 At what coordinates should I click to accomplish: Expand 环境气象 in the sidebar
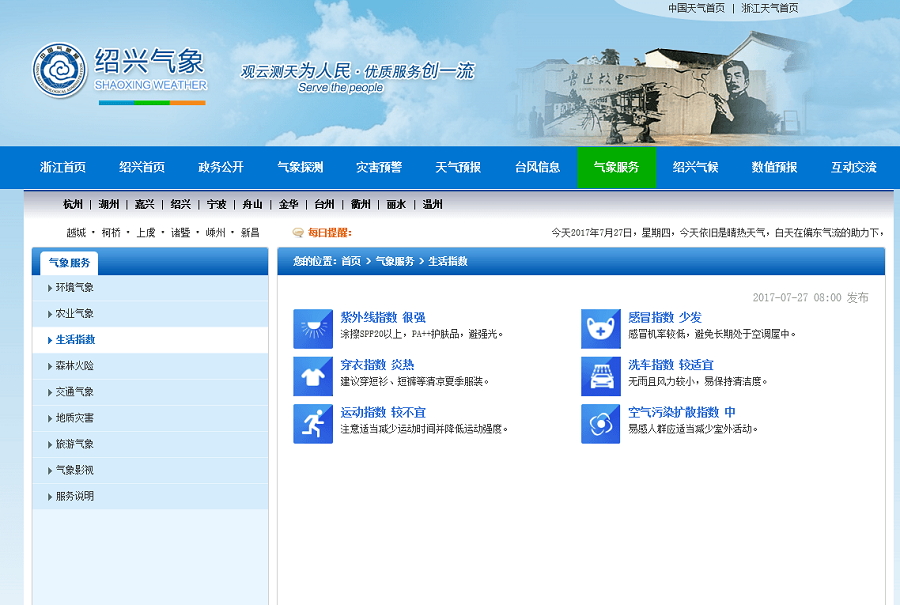pyautogui.click(x=74, y=288)
